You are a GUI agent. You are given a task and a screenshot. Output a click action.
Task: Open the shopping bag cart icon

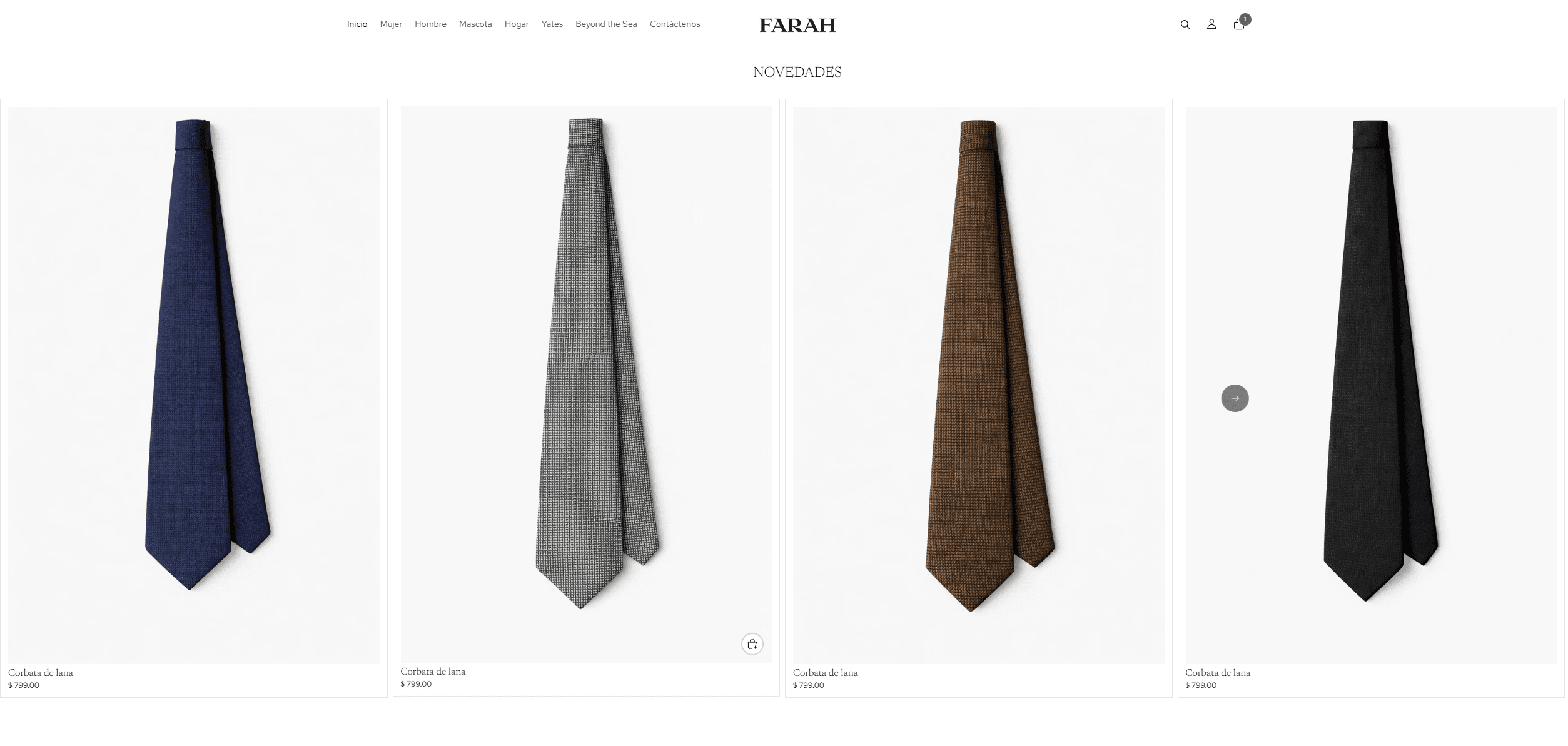[1238, 25]
